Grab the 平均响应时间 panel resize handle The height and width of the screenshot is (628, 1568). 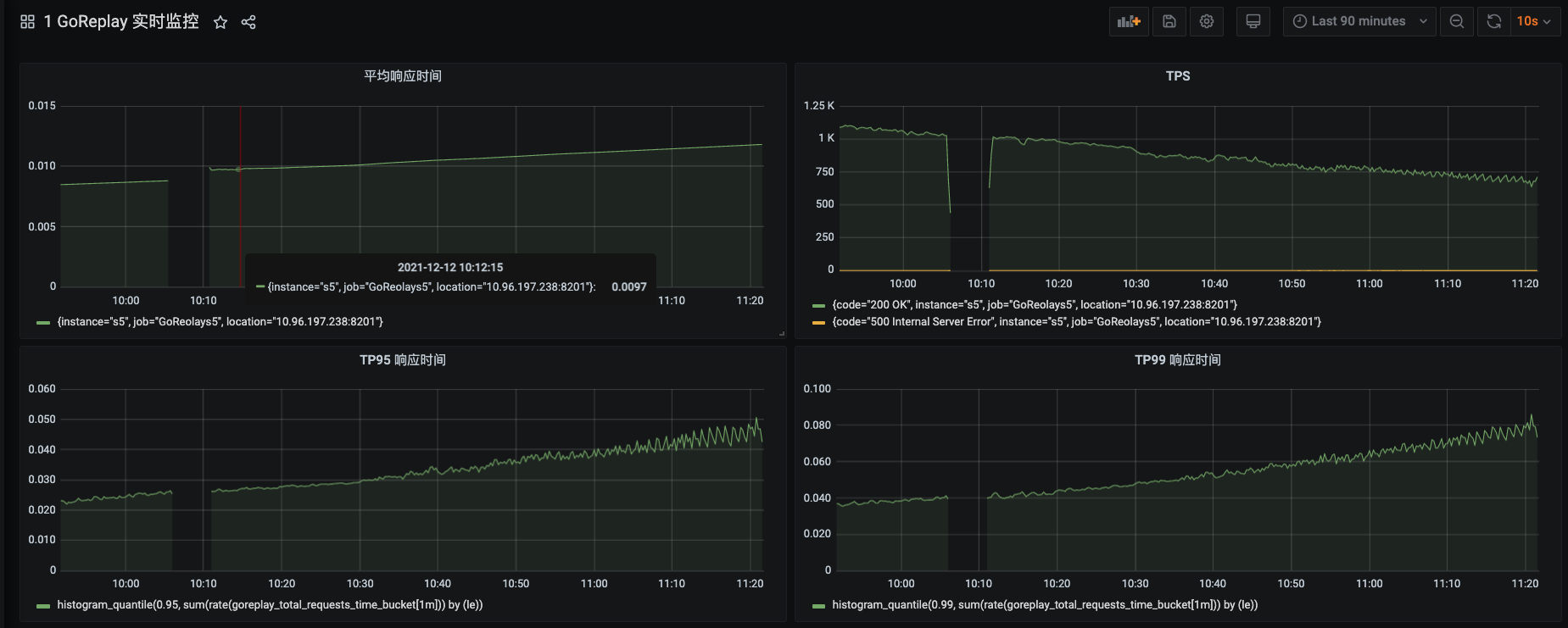[x=782, y=334]
